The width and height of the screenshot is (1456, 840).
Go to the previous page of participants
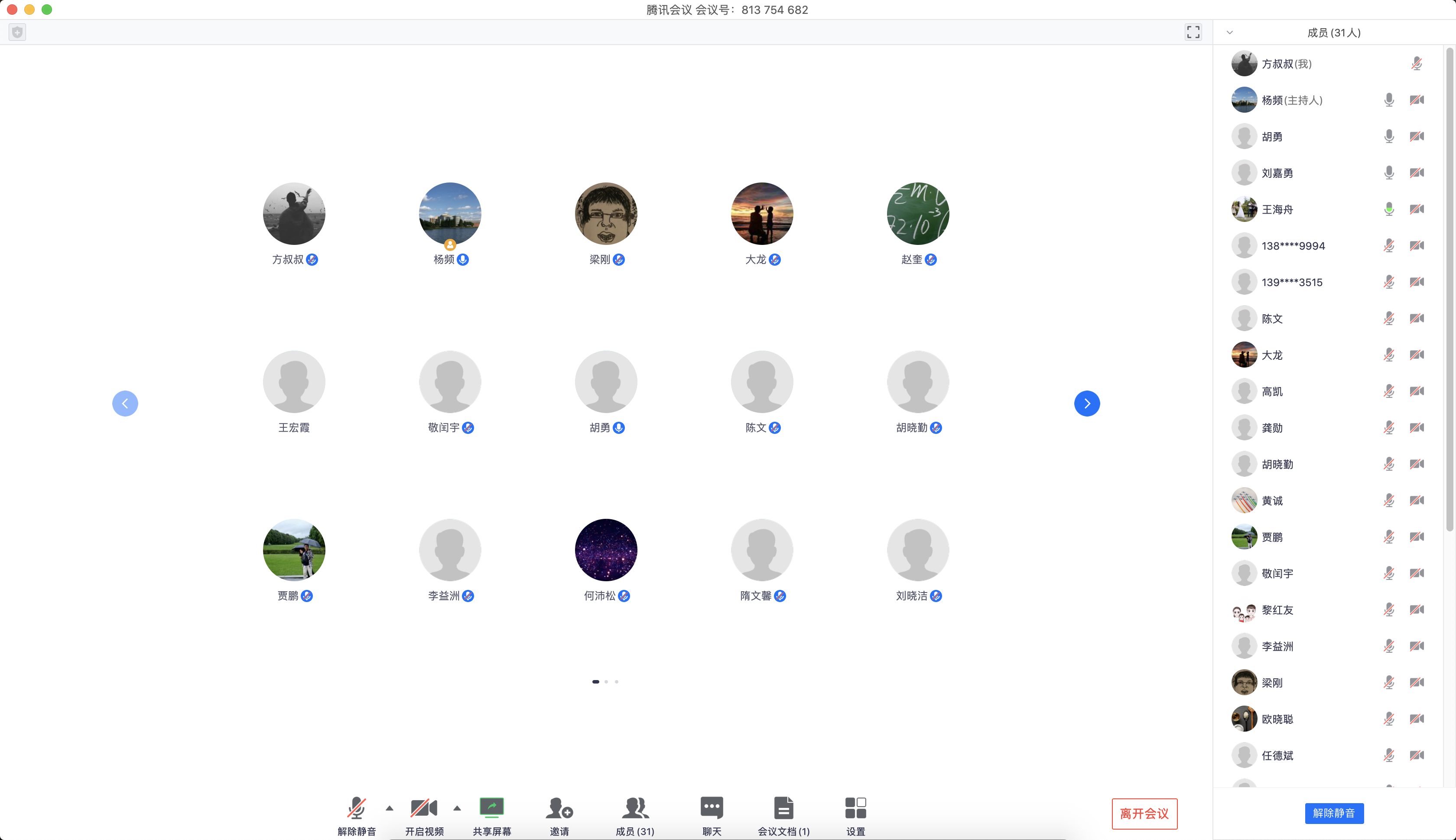[x=125, y=403]
